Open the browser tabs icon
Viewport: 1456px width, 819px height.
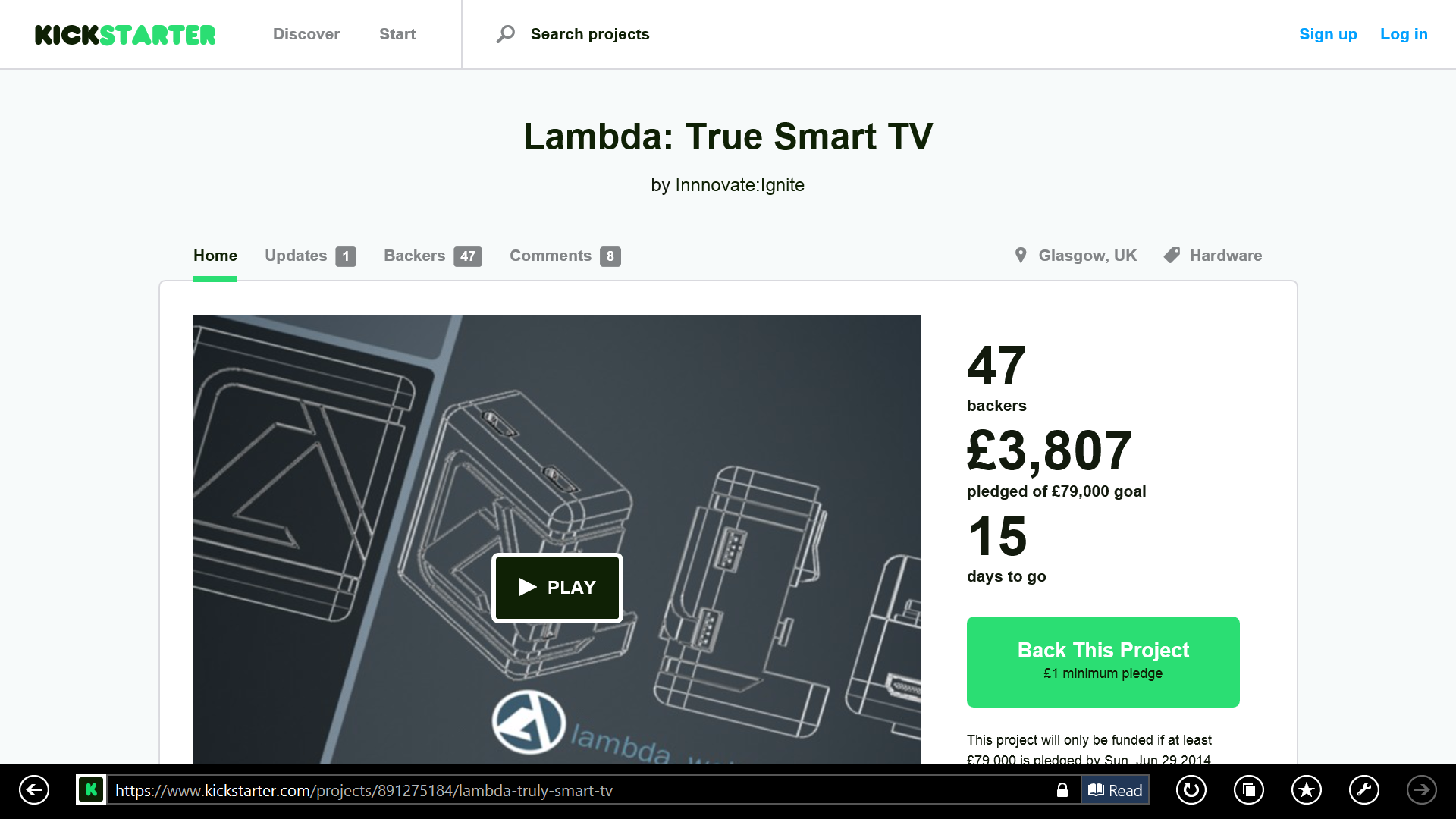pos(1249,790)
